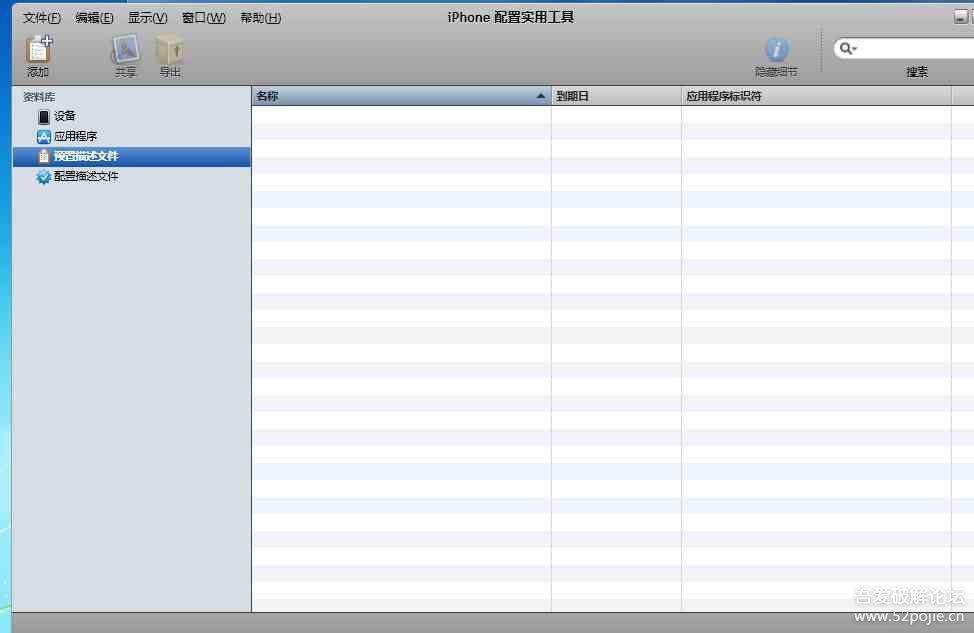This screenshot has width=974, height=633.
Task: Toggle the sort arrow in 名称 column
Action: click(540, 96)
